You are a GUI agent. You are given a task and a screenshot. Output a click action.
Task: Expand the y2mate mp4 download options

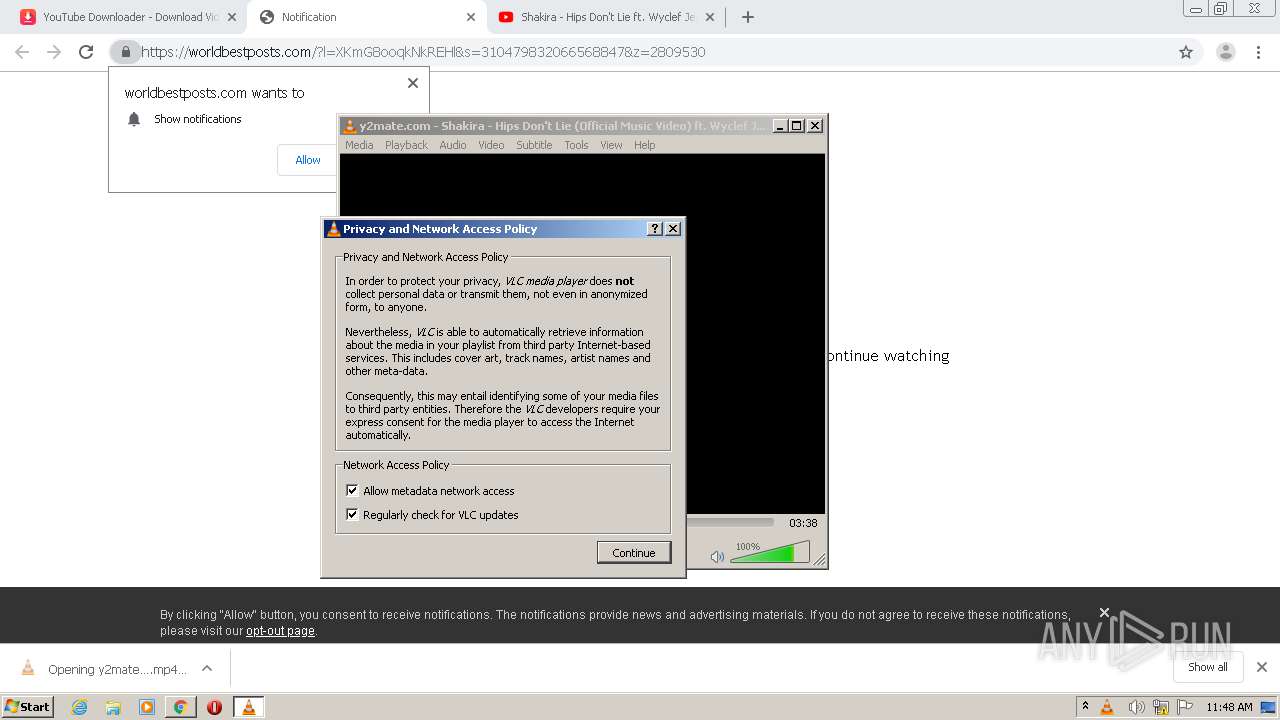point(207,668)
